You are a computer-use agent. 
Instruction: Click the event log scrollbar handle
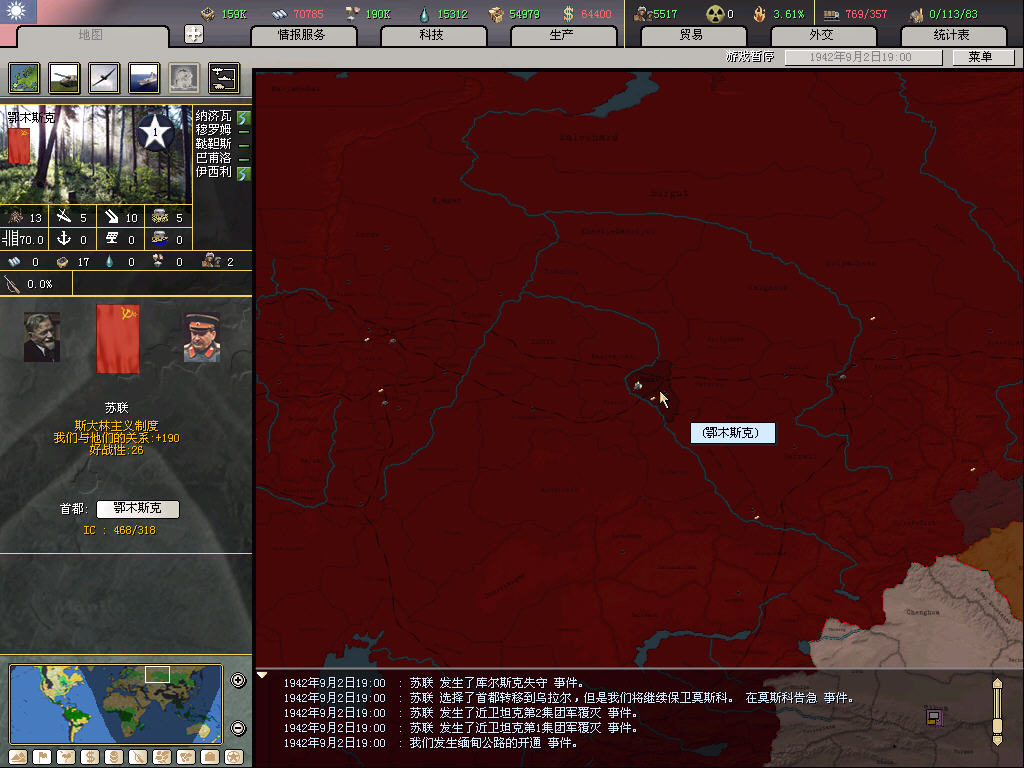click(x=997, y=726)
